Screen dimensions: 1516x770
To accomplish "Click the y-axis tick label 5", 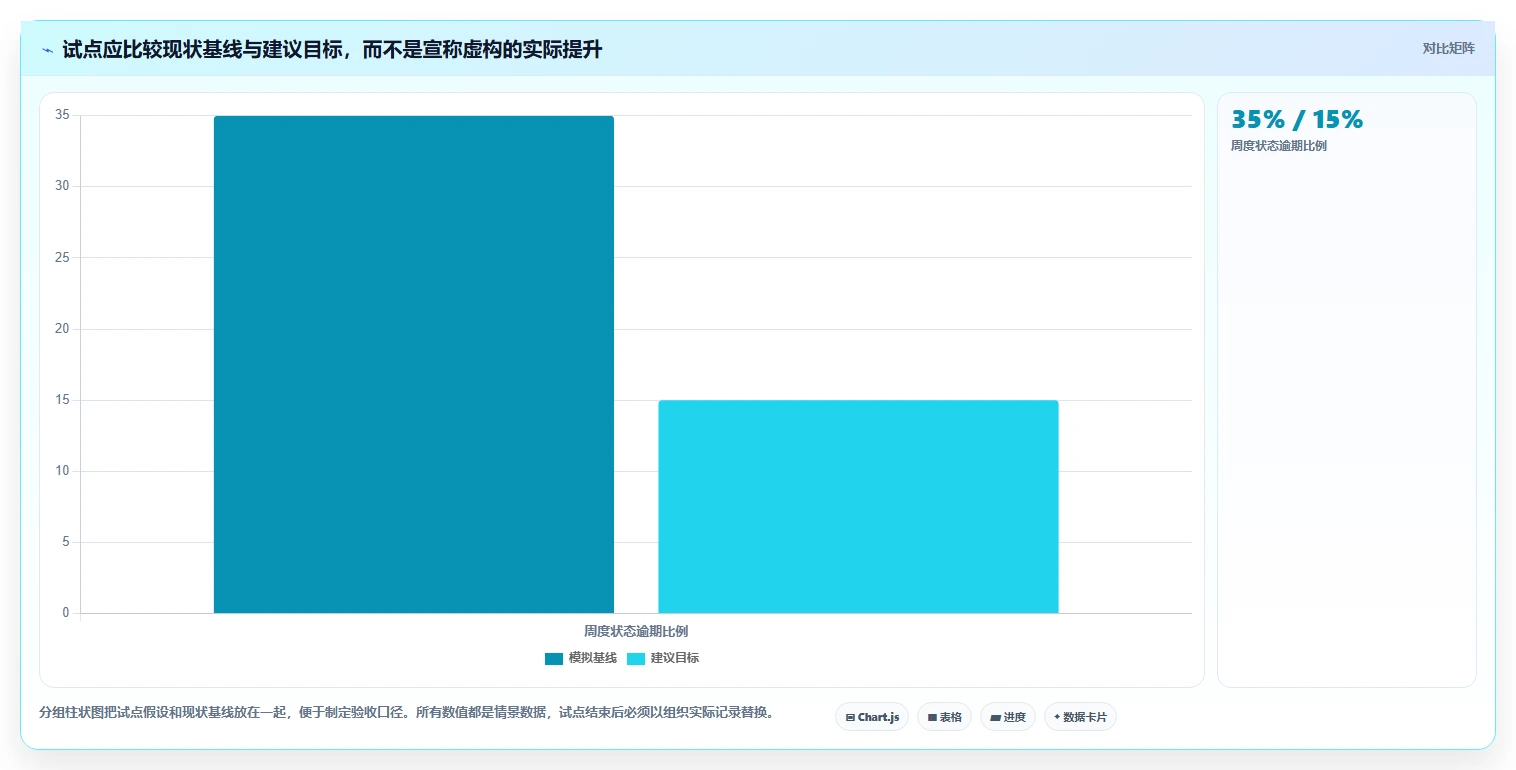I will [x=65, y=542].
